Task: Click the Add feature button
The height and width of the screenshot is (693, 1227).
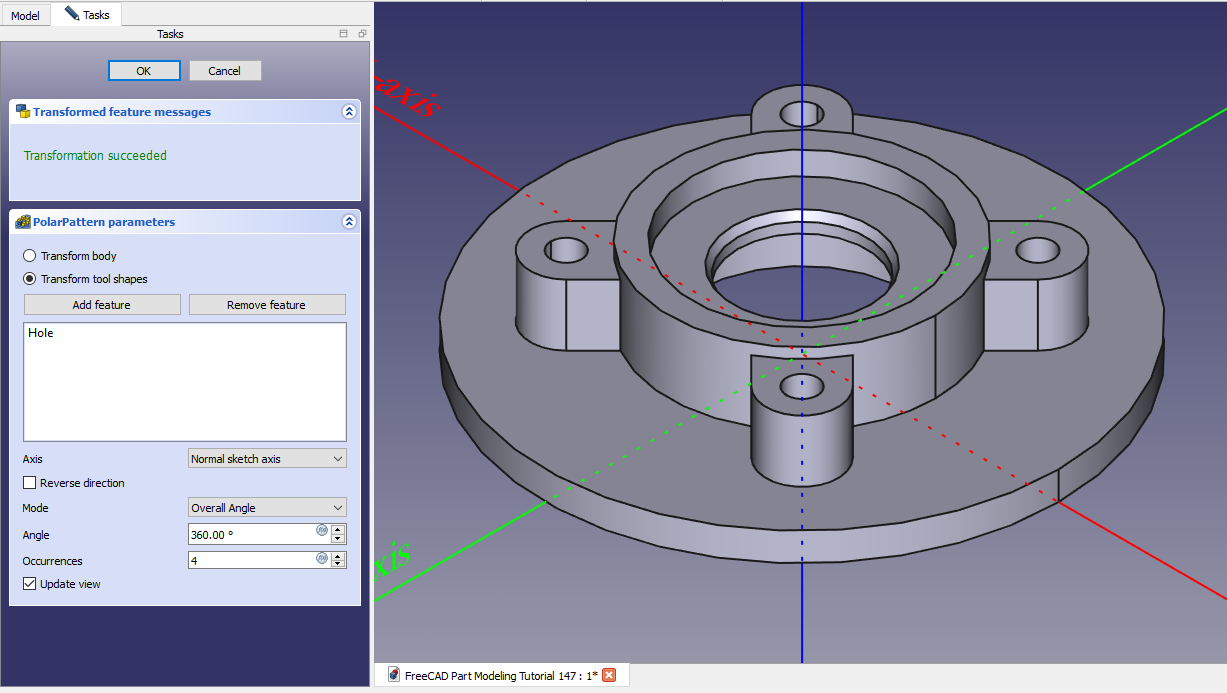Action: click(102, 305)
